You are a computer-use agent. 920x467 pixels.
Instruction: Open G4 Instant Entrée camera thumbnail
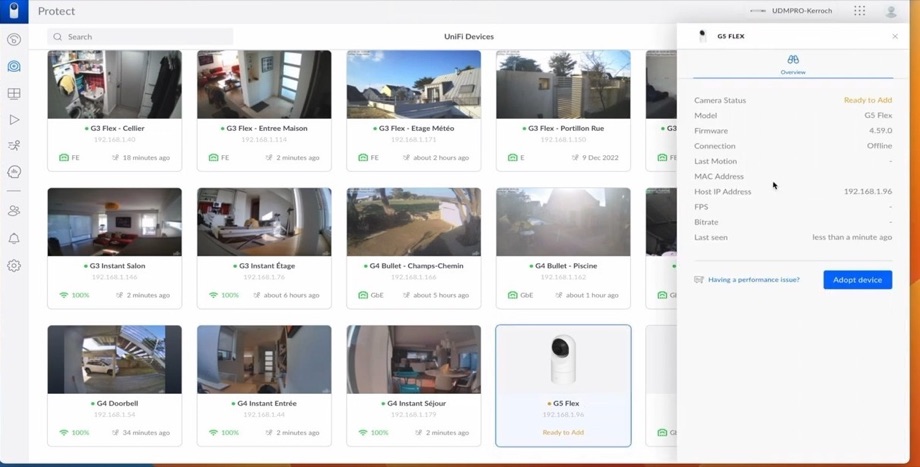click(x=264, y=360)
